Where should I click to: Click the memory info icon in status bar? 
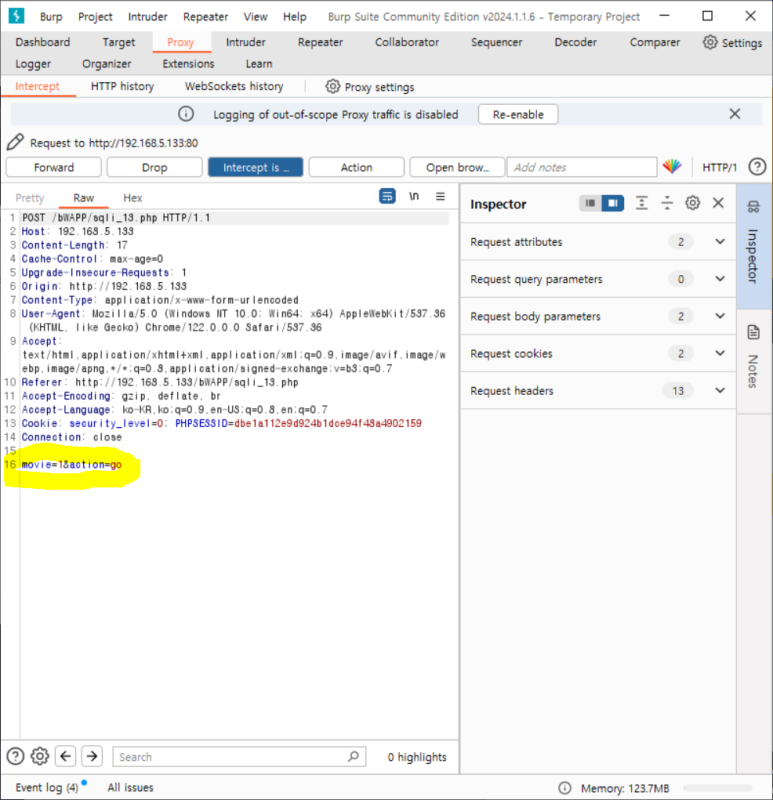(565, 788)
